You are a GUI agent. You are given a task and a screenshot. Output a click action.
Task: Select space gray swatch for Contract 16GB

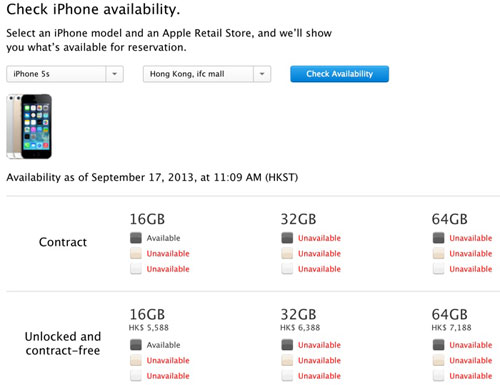[x=136, y=238]
